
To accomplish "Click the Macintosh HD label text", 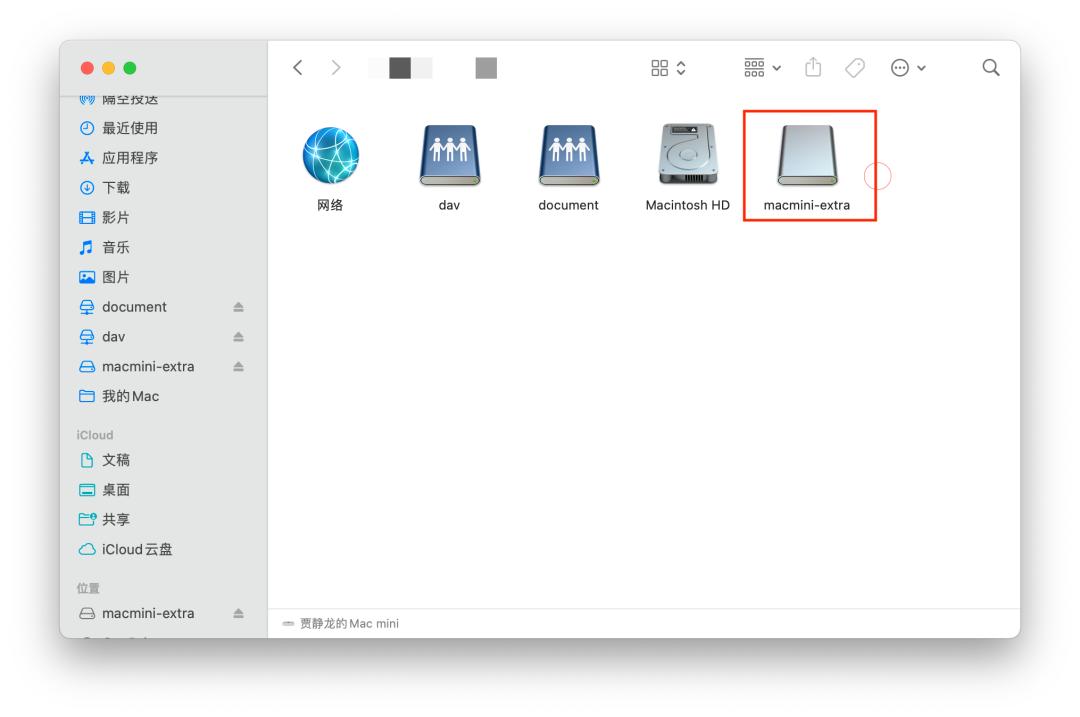I will tap(687, 205).
